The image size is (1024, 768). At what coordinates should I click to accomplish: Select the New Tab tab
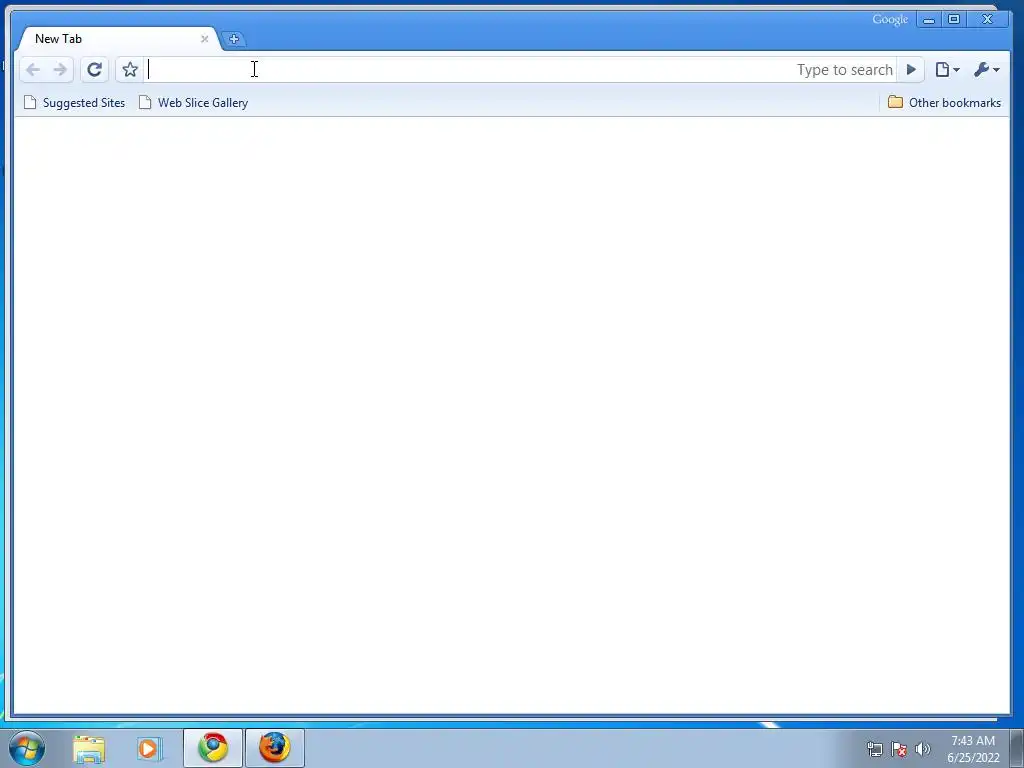[118, 39]
